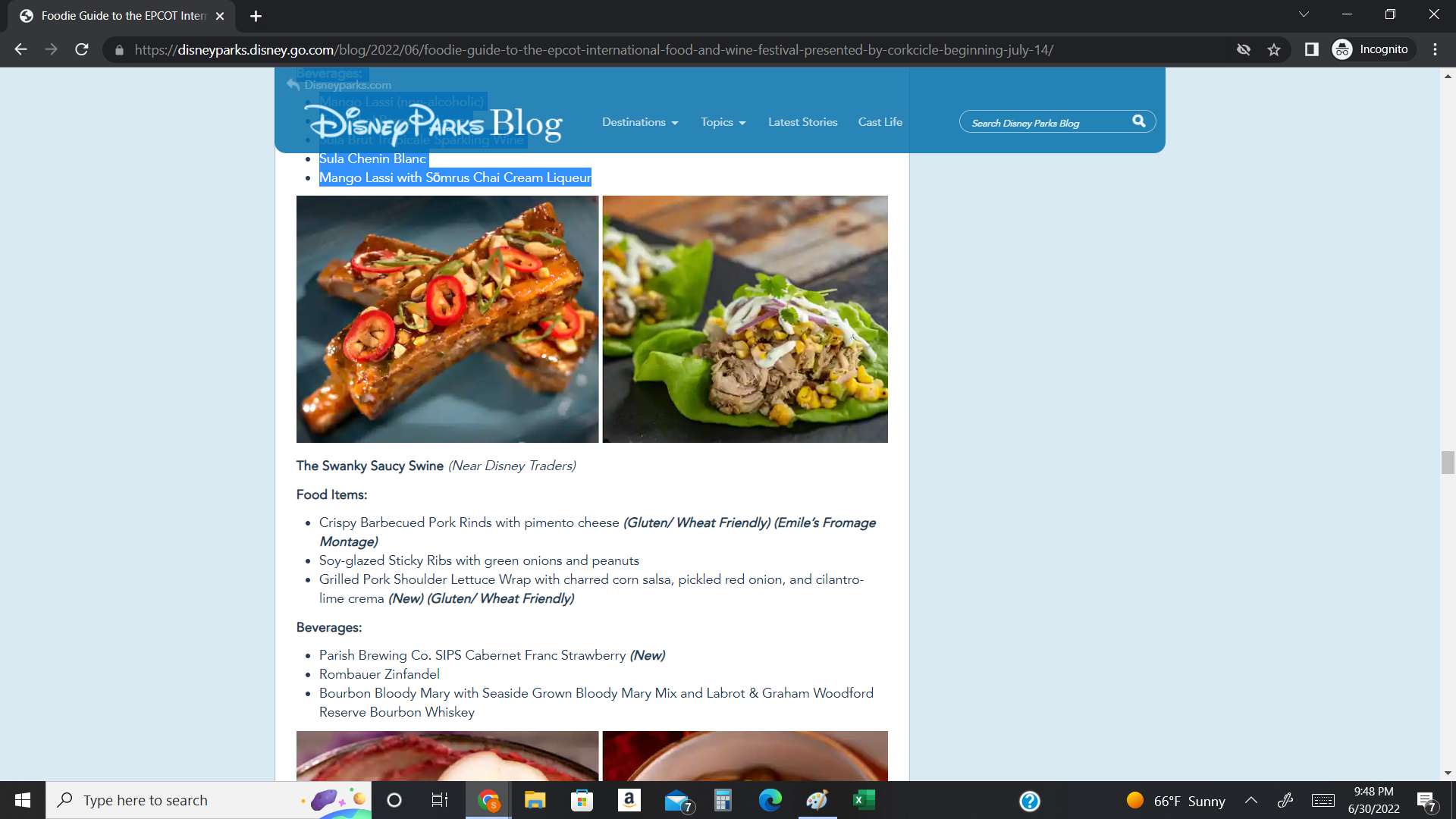Viewport: 1456px width, 819px height.
Task: Open the Chrome three-dot menu
Action: coord(1435,49)
